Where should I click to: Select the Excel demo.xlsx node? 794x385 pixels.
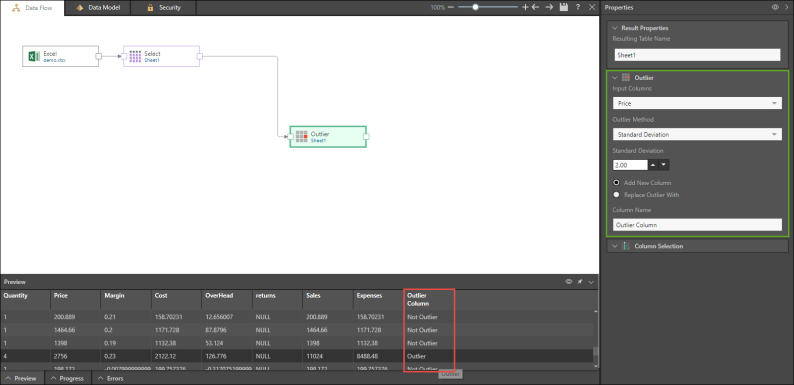click(x=60, y=56)
